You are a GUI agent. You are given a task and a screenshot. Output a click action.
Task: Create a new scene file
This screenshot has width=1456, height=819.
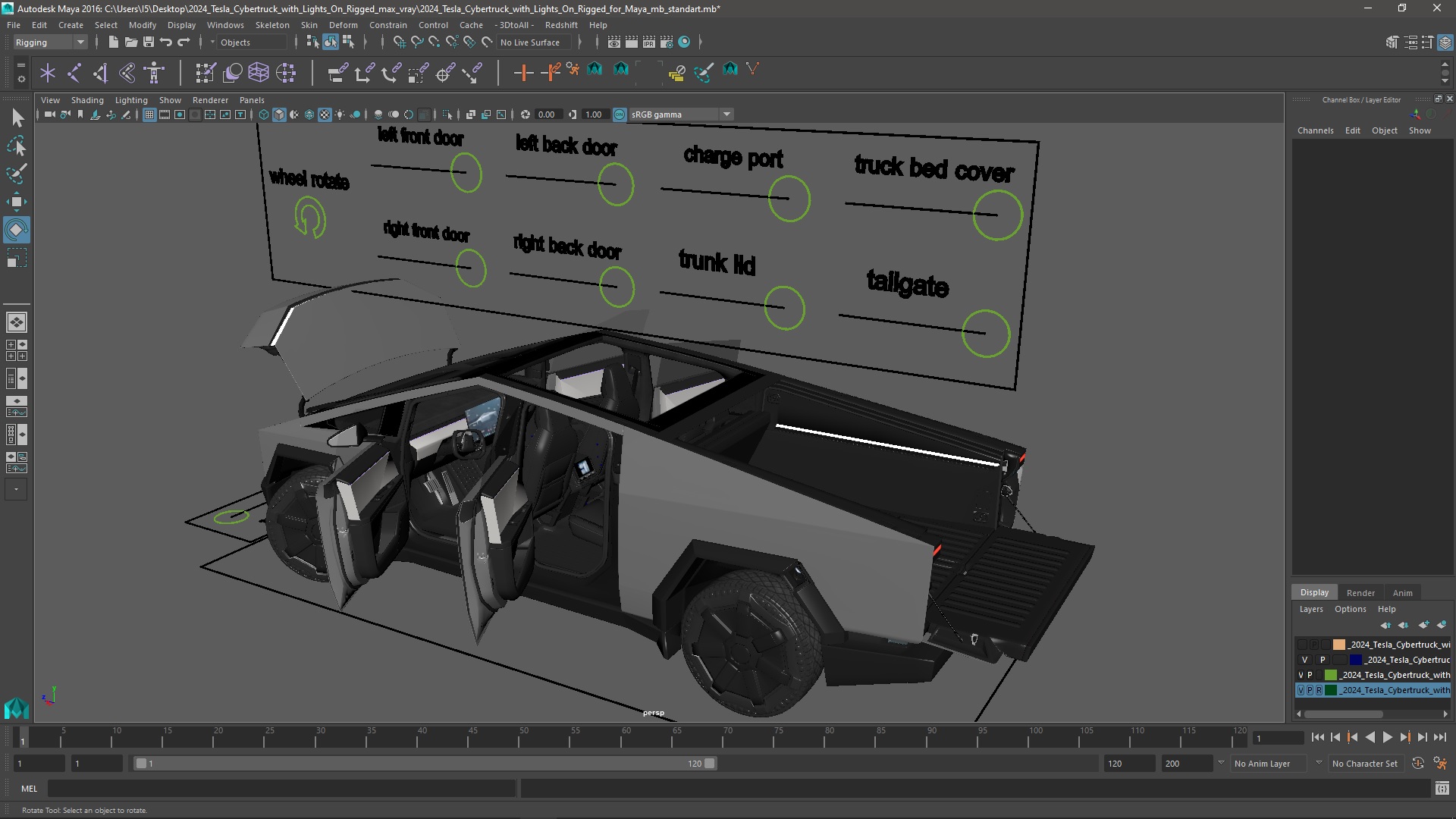pos(114,42)
